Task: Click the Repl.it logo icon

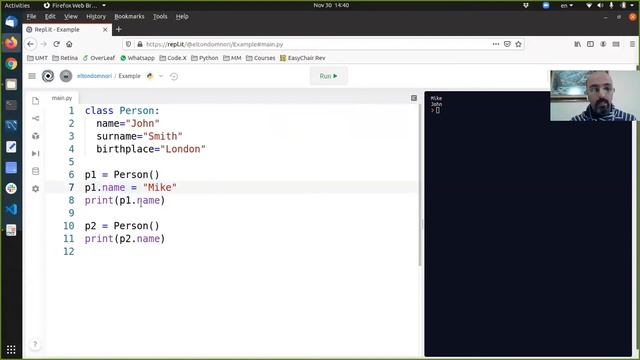Action: [x=48, y=76]
